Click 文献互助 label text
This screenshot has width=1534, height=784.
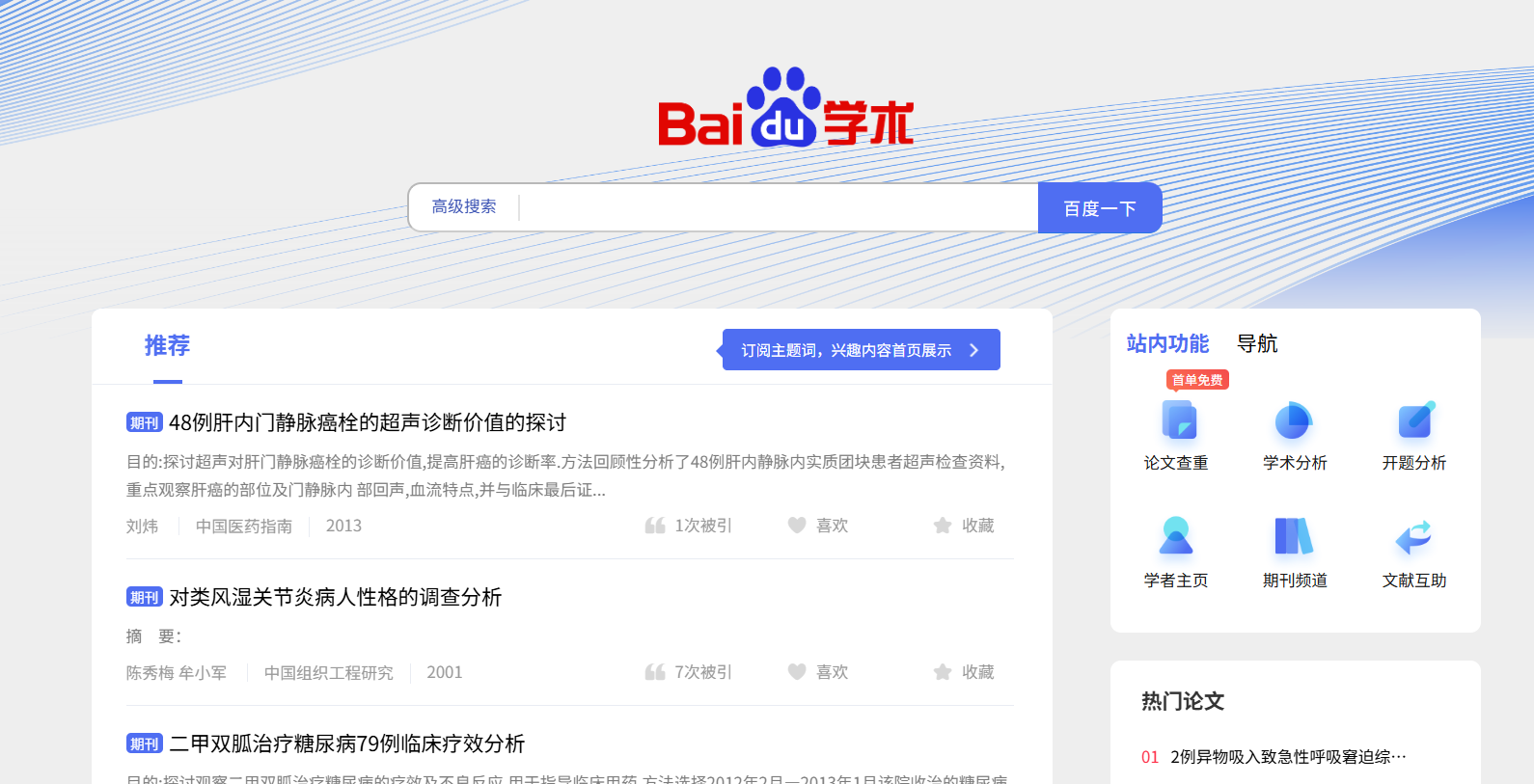click(x=1414, y=581)
